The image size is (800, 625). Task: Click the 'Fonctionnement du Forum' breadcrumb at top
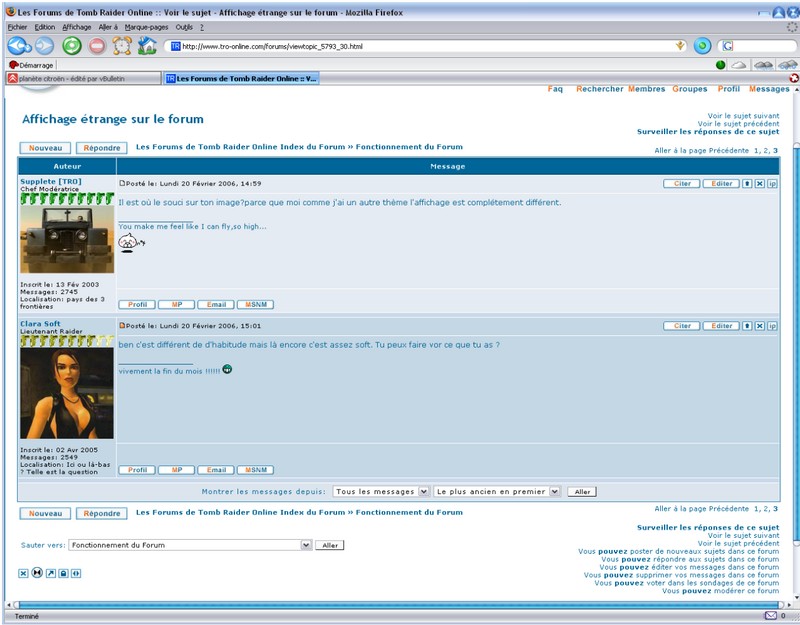click(409, 147)
